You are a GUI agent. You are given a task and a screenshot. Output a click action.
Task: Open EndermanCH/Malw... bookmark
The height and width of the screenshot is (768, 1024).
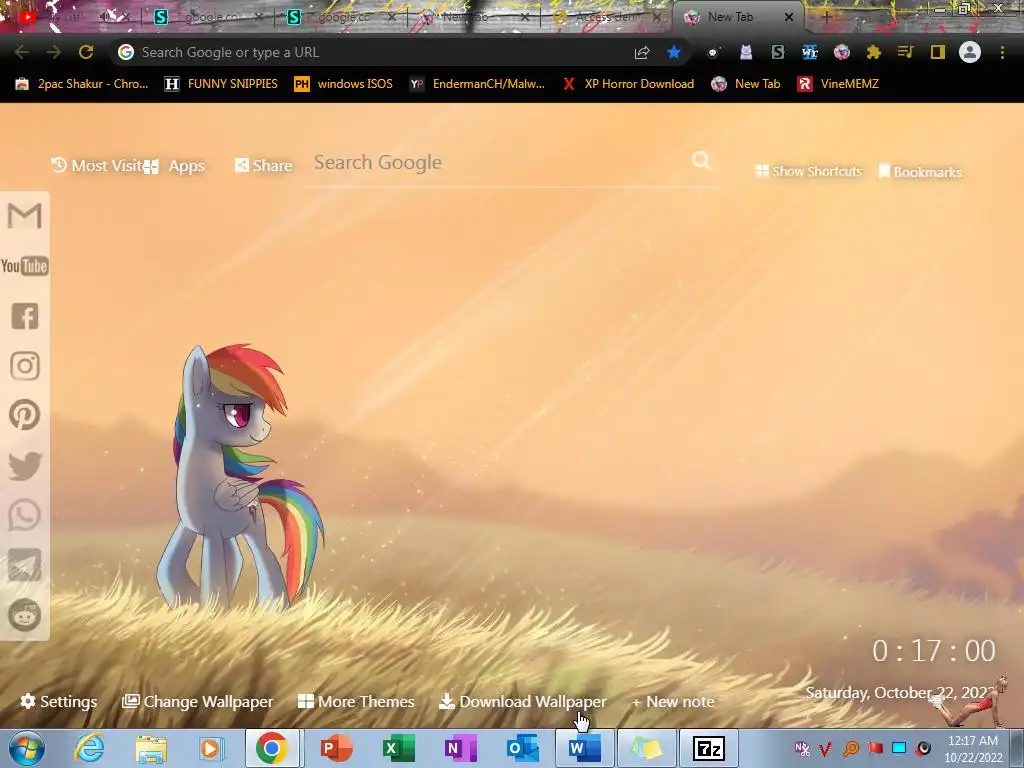point(477,84)
